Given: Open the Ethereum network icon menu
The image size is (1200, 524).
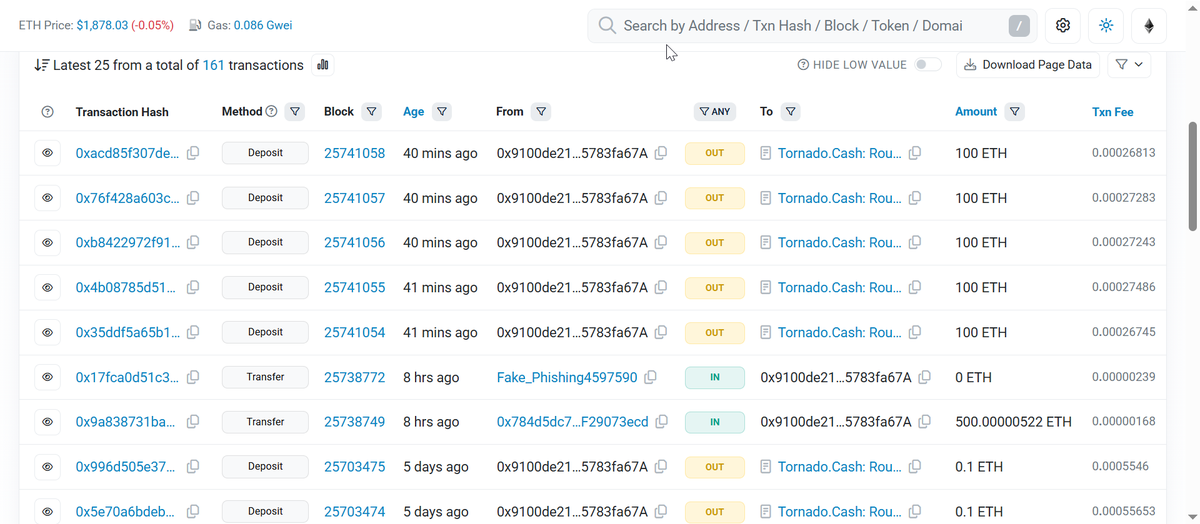Looking at the screenshot, I should [x=1149, y=26].
